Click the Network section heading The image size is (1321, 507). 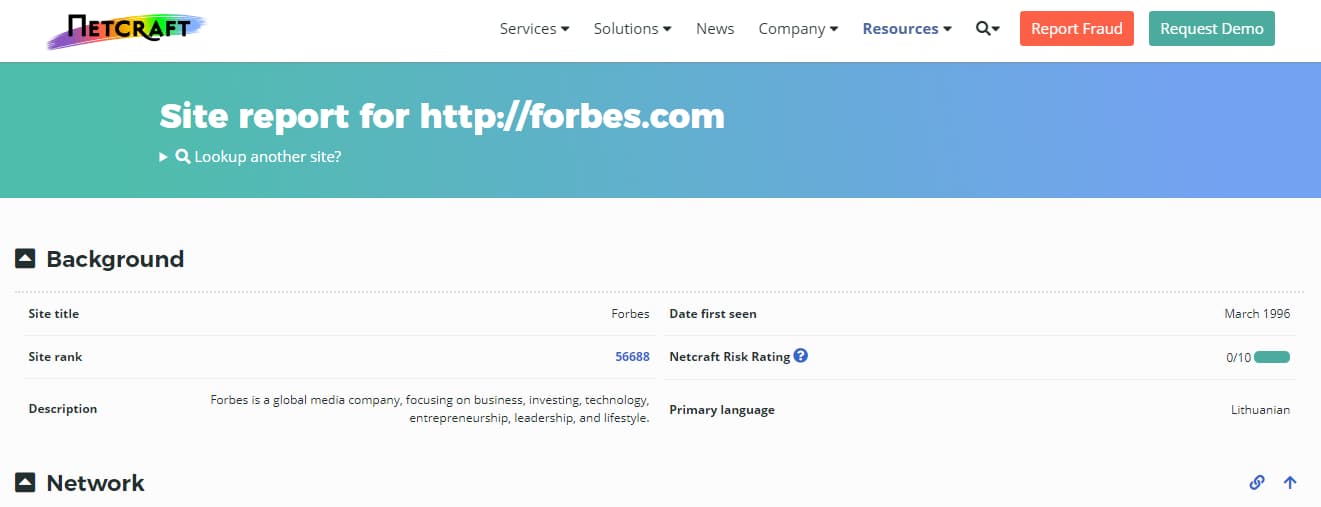(x=95, y=483)
